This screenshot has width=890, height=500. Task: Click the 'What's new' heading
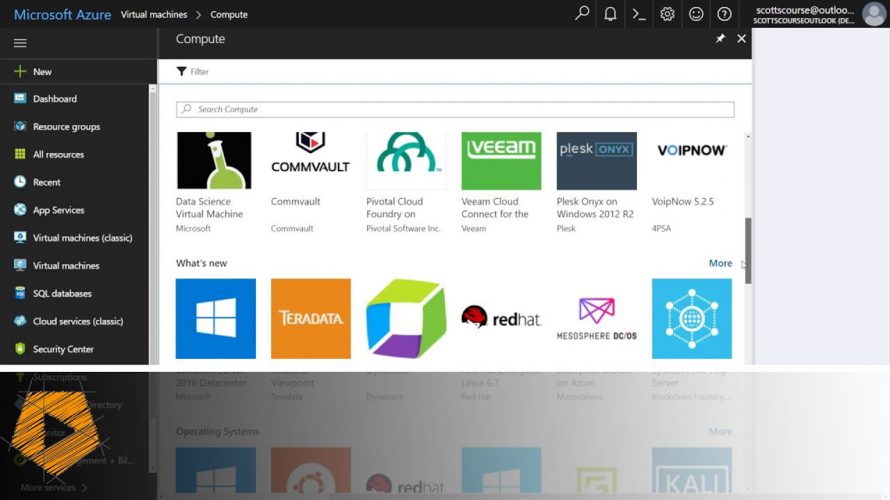(201, 263)
